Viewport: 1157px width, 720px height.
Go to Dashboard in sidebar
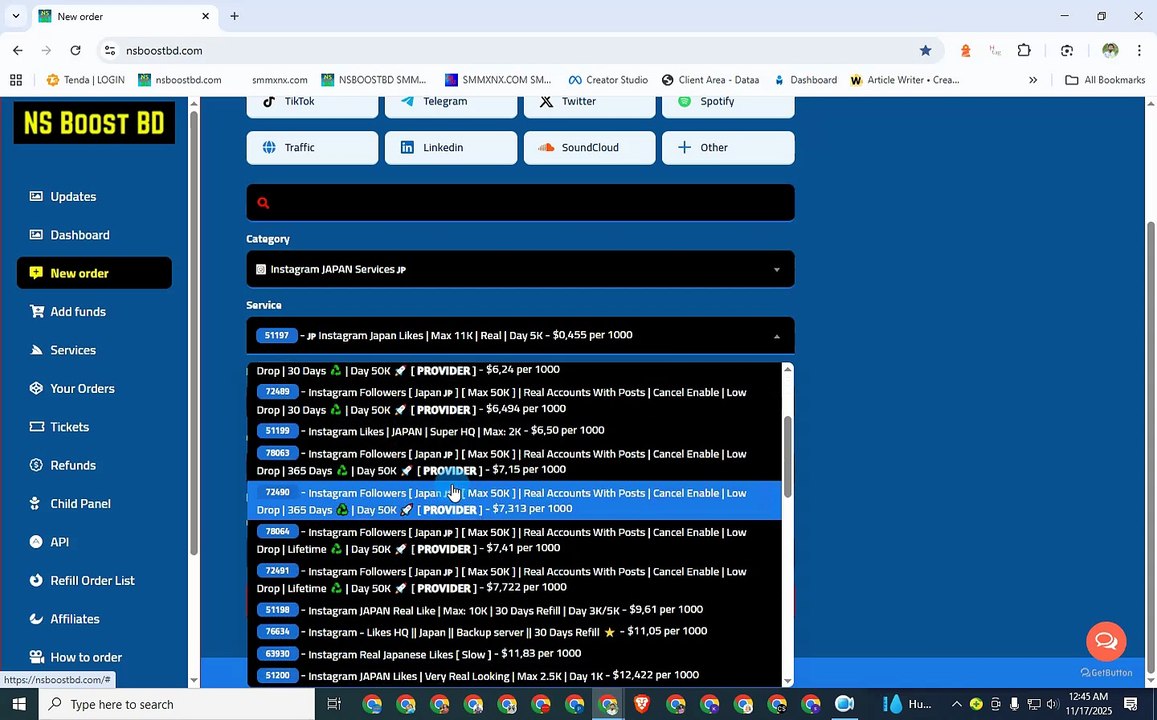click(79, 235)
